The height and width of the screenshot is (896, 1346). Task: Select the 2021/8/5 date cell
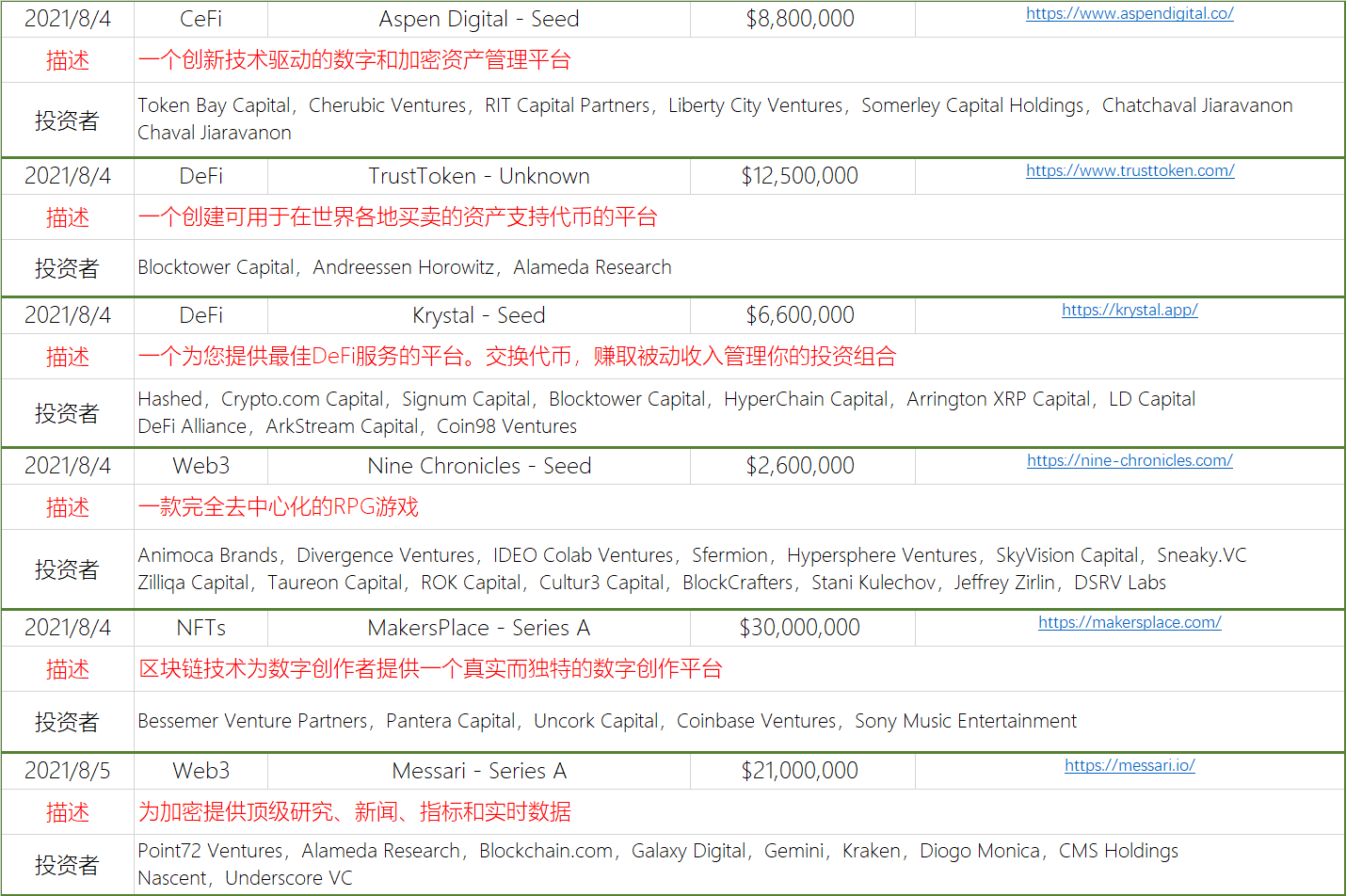click(x=68, y=771)
